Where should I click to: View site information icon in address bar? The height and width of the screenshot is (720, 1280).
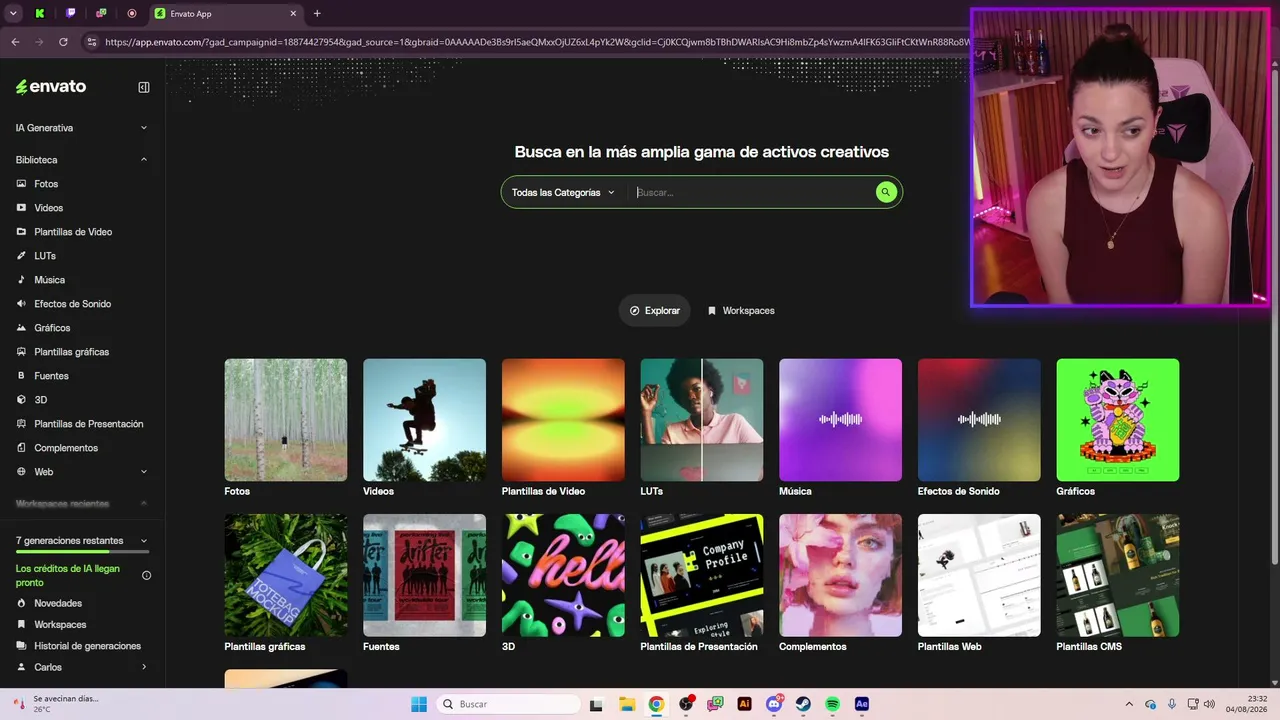pos(92,42)
